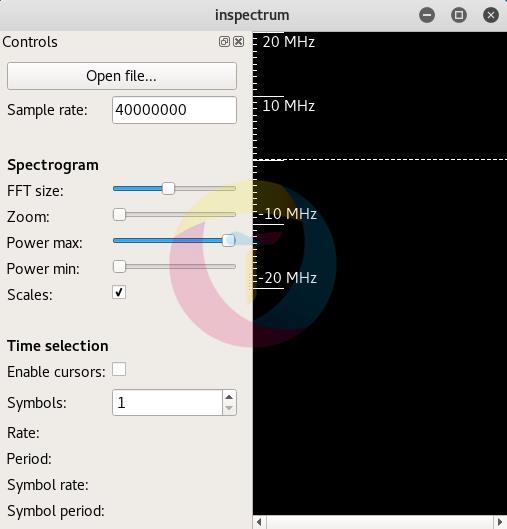Viewport: 507px width, 529px height.
Task: Decrease Symbols count with down arrow
Action: [229, 408]
